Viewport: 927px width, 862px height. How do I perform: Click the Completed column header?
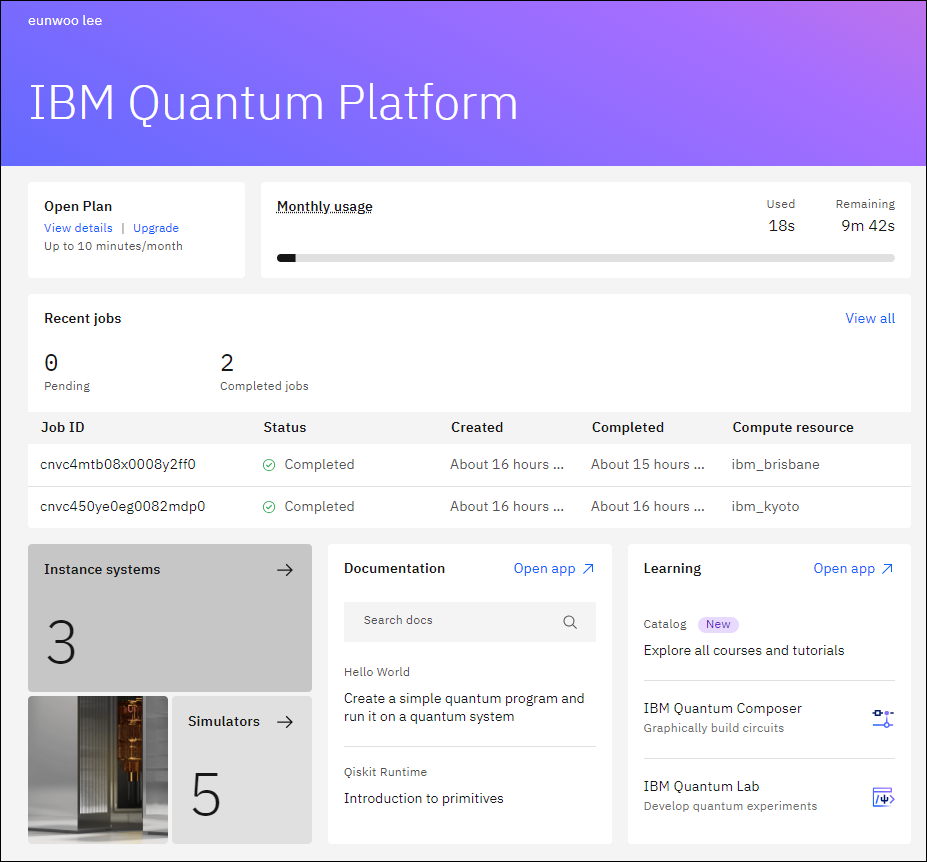(627, 427)
